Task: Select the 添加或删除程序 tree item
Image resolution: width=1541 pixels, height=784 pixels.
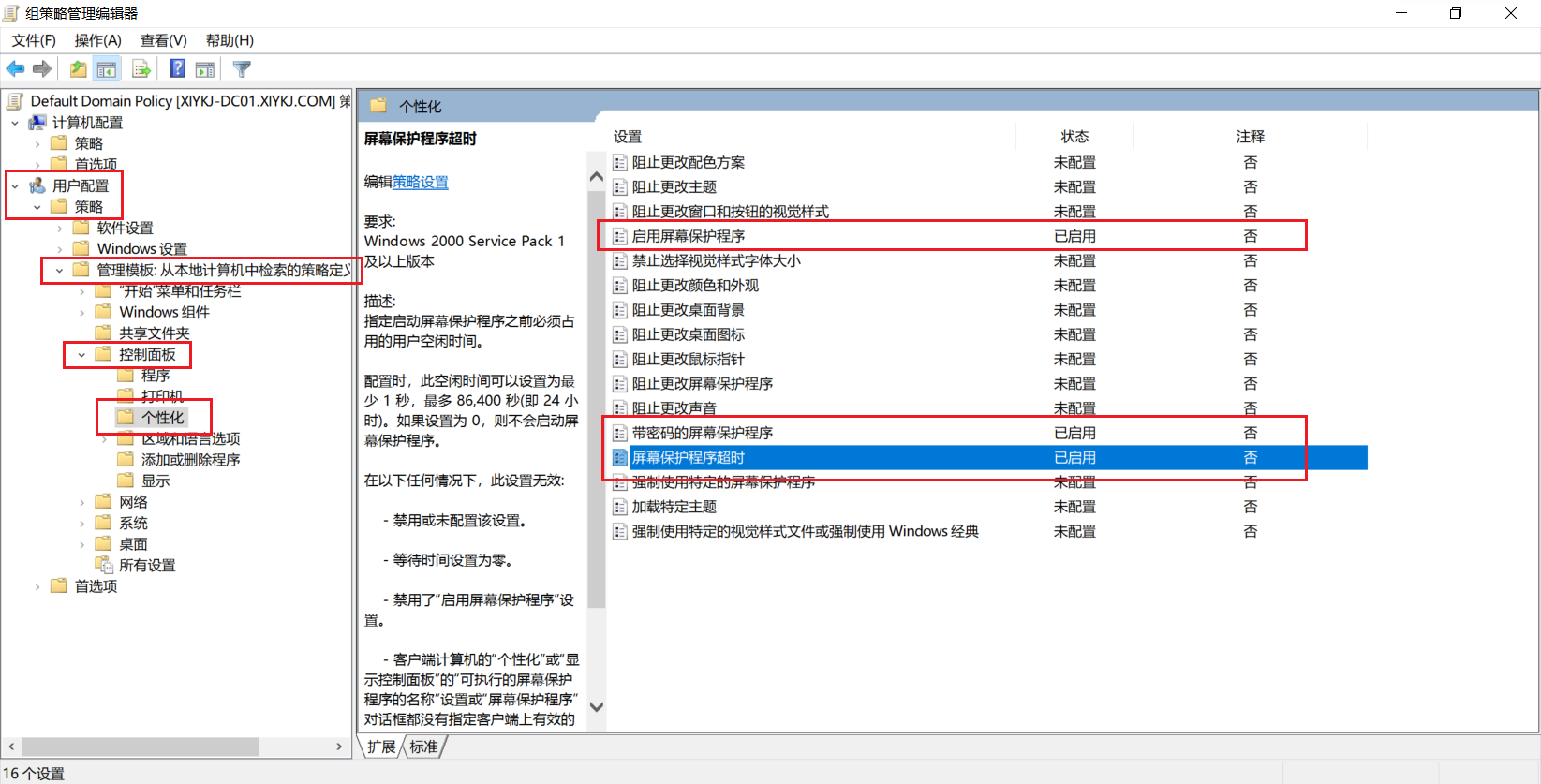Action: tap(190, 460)
